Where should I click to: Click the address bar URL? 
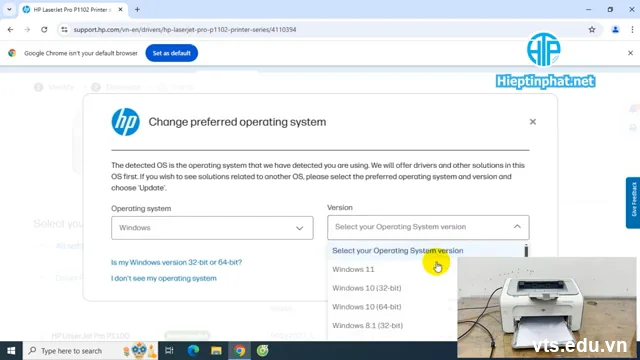(185, 29)
